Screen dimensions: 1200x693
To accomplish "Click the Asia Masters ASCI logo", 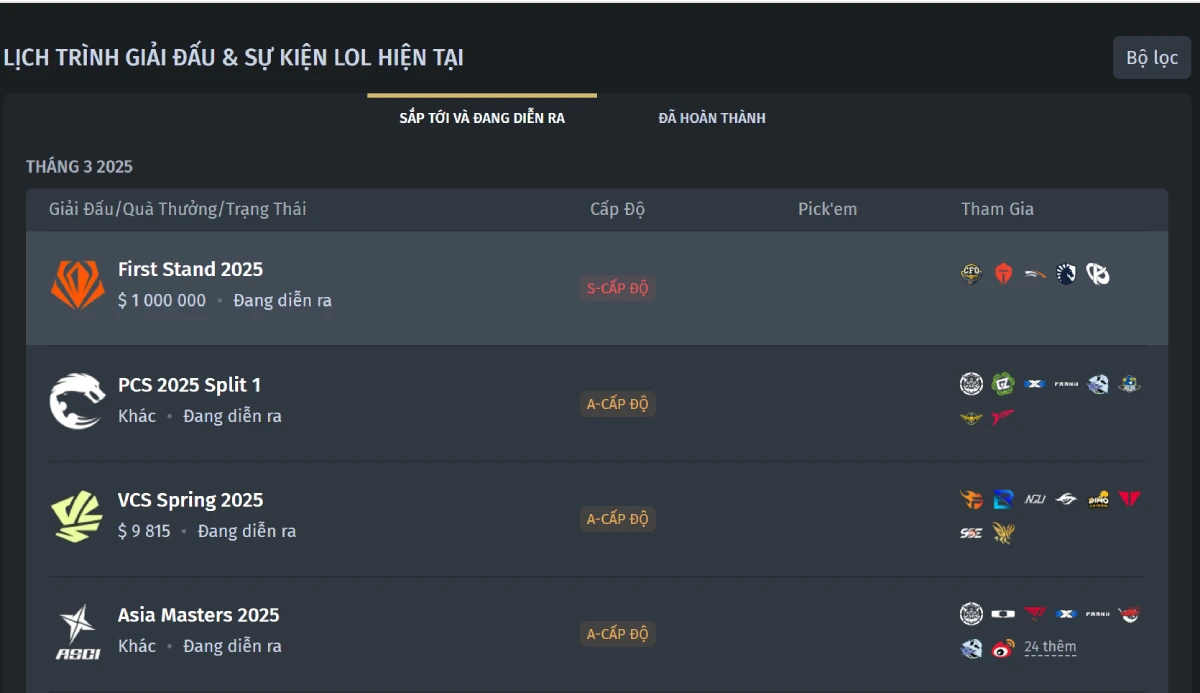I will [x=77, y=632].
